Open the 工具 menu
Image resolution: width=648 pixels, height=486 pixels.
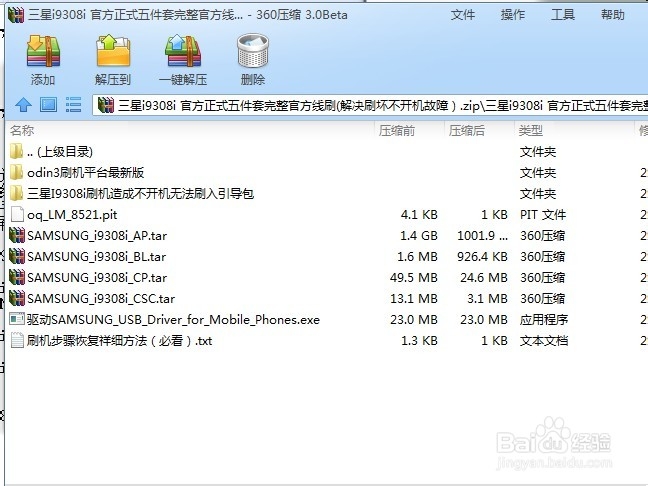[563, 15]
